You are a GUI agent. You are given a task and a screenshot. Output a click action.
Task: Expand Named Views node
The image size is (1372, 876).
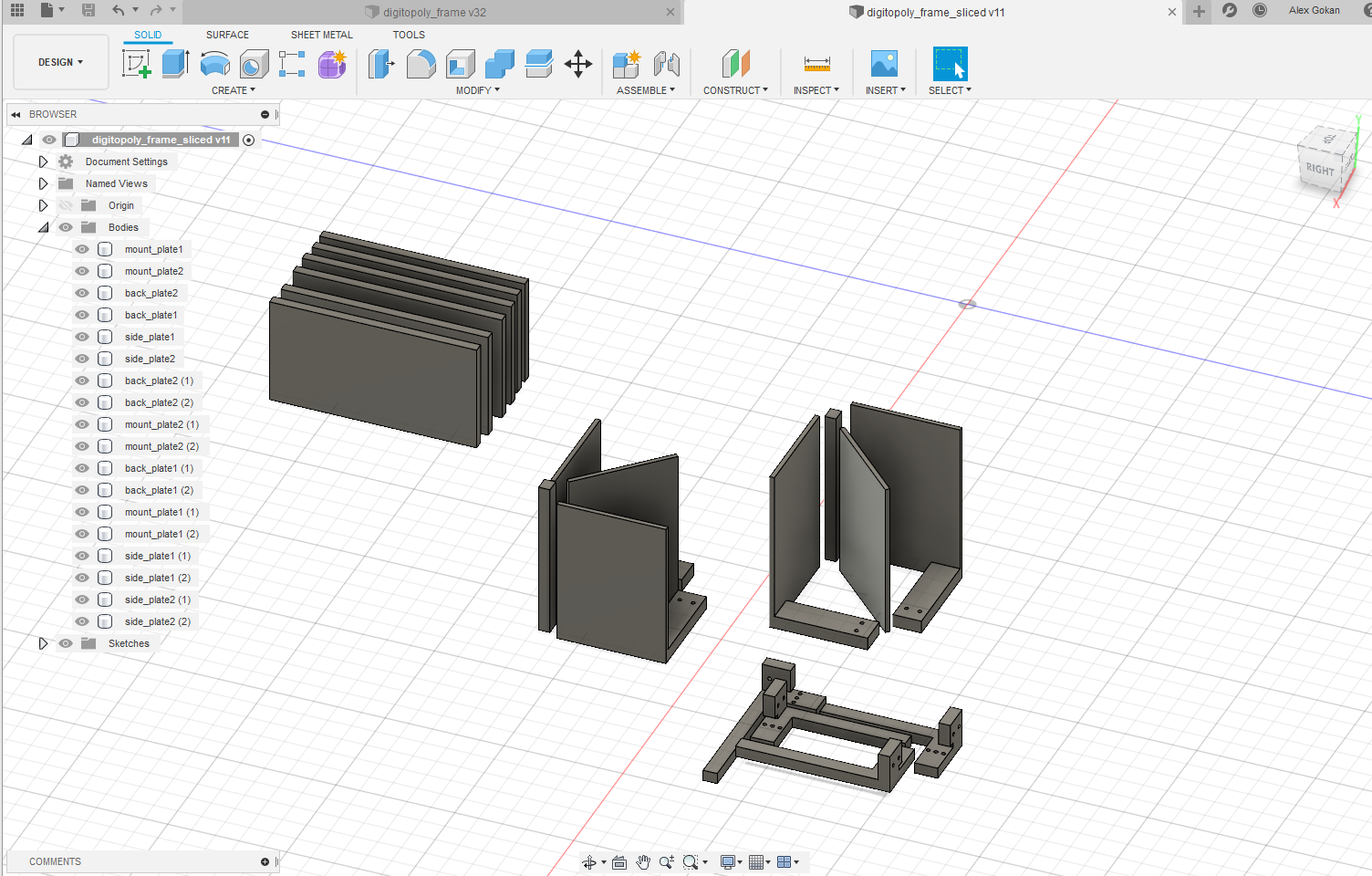(43, 183)
